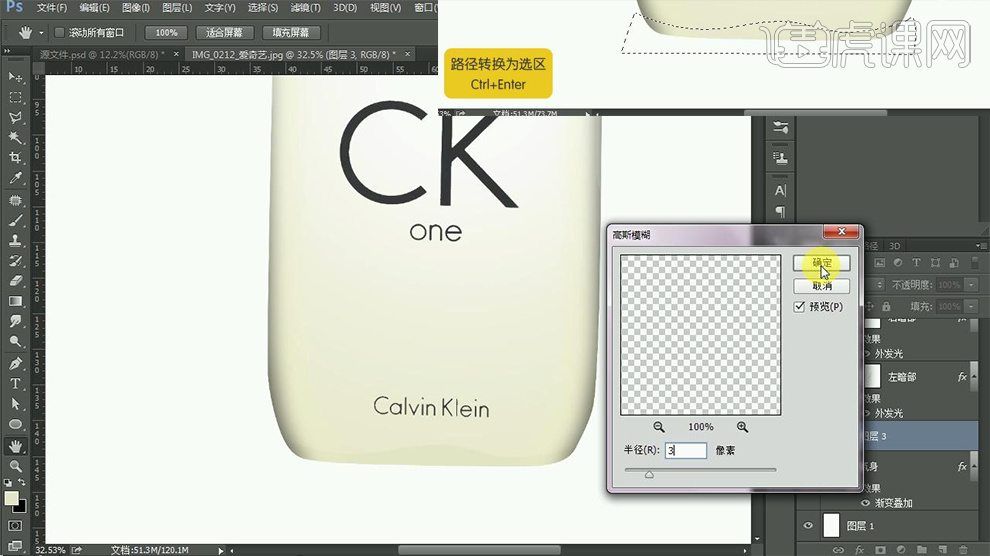
Task: Filter layers by type layers (T)
Action: [x=916, y=263]
